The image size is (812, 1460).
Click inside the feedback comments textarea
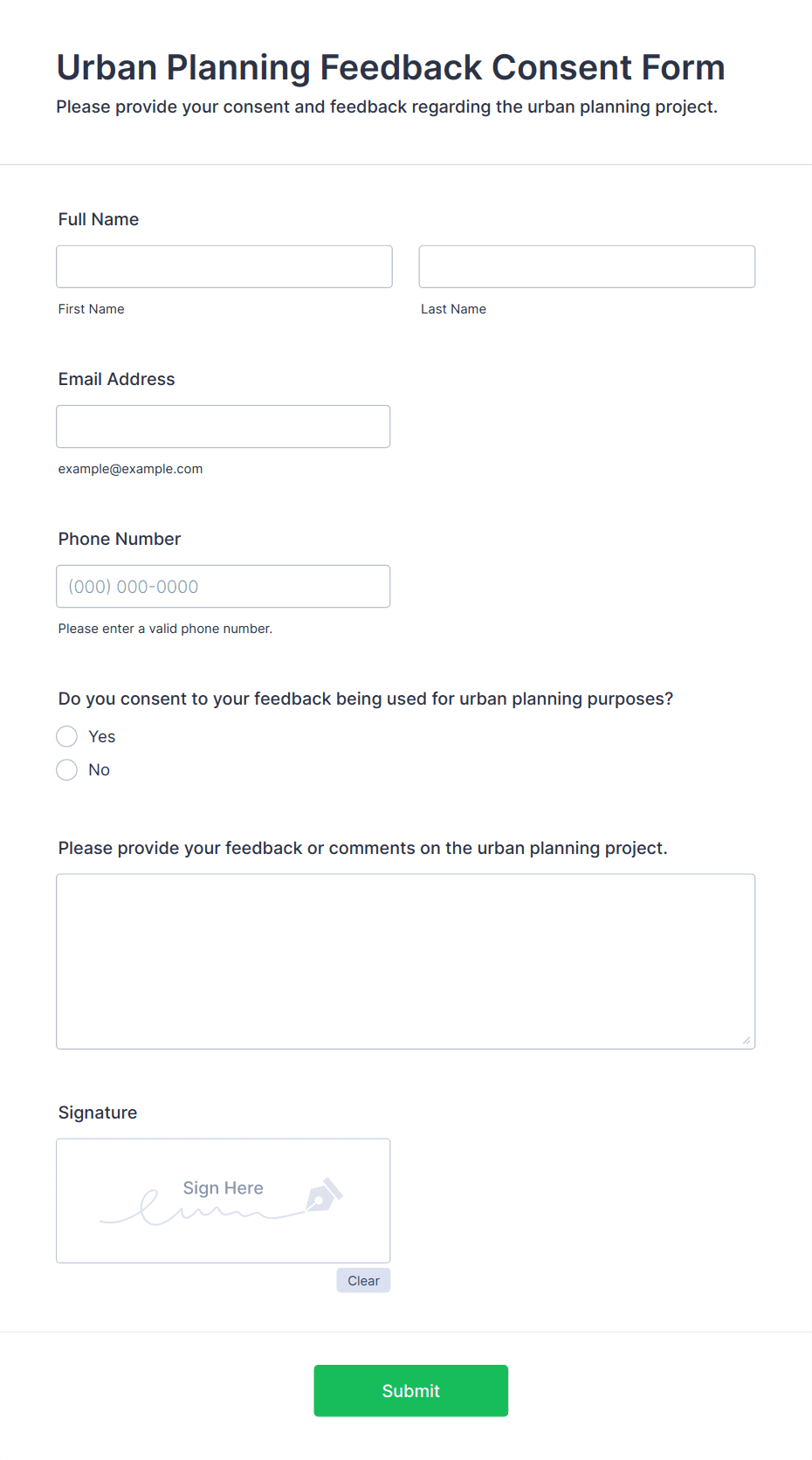pyautogui.click(x=406, y=961)
